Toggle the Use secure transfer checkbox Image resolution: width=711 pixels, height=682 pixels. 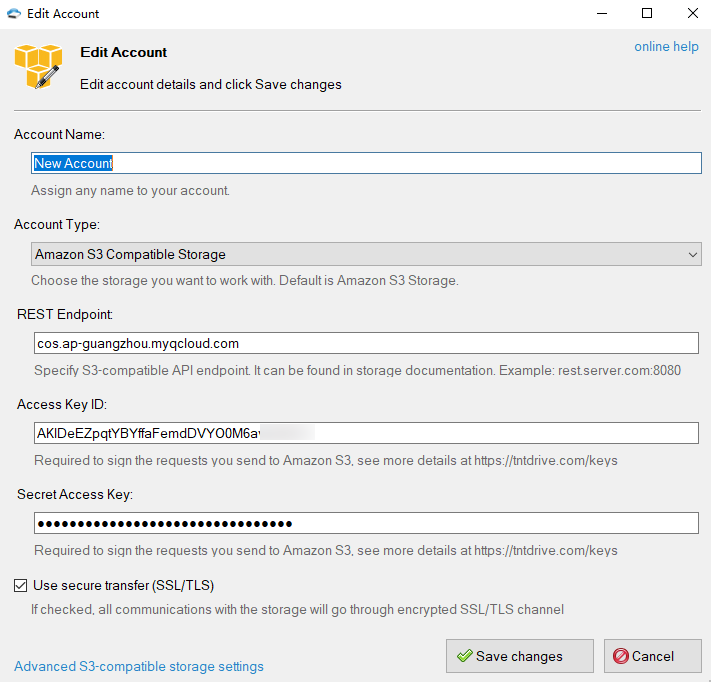(x=21, y=585)
